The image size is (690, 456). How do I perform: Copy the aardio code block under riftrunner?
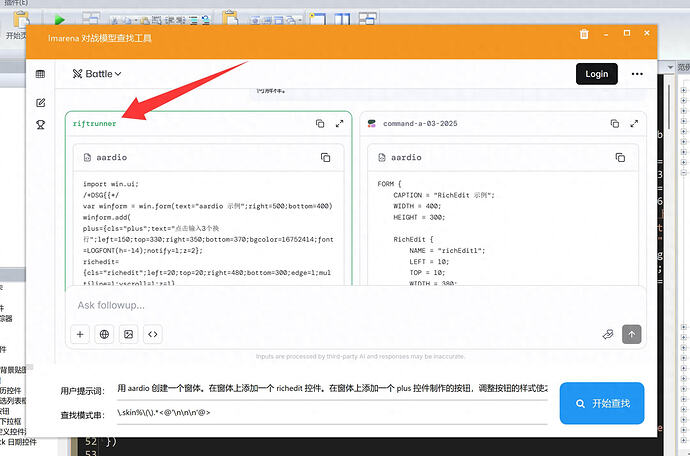(325, 158)
